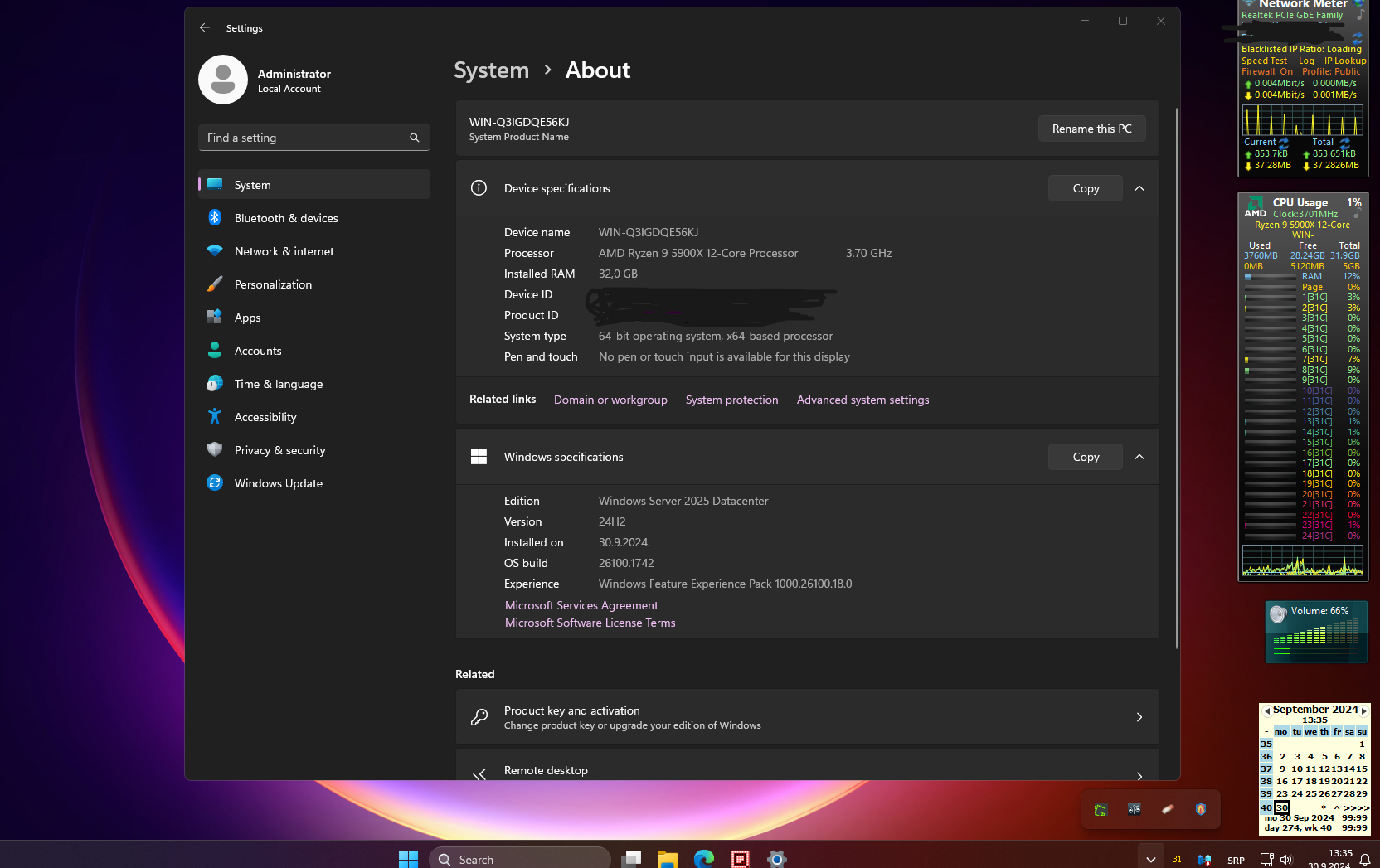The image size is (1380, 868).
Task: Open the Windows Start menu
Action: [408, 859]
